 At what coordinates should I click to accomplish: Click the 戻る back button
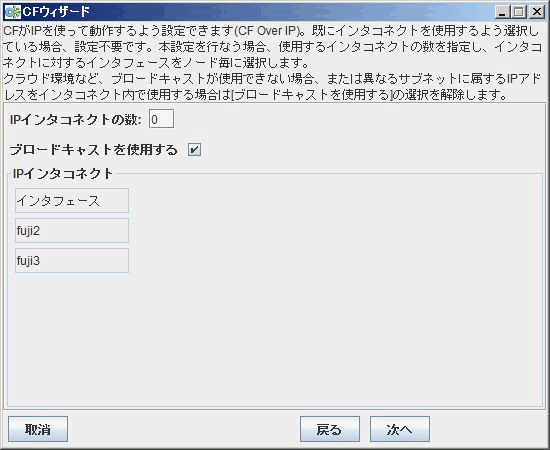tap(330, 429)
